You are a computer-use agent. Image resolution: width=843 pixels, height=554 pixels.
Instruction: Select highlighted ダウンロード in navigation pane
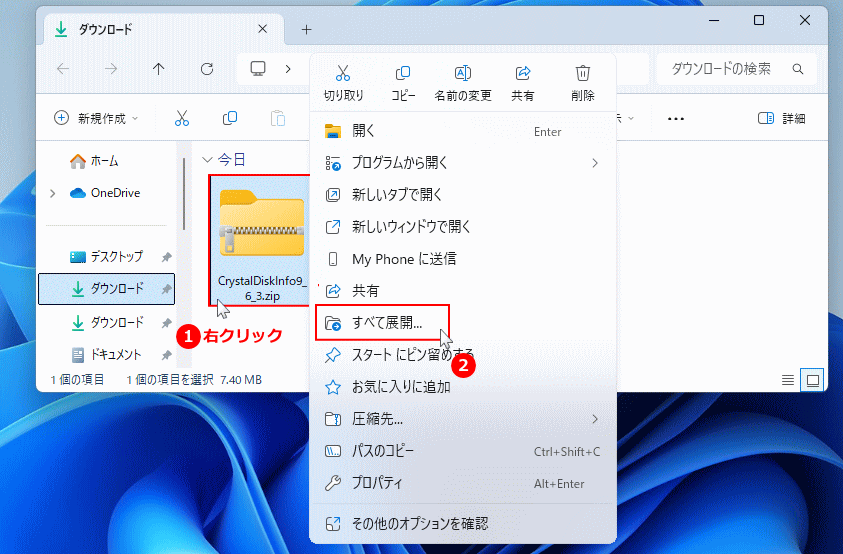pyautogui.click(x=106, y=289)
